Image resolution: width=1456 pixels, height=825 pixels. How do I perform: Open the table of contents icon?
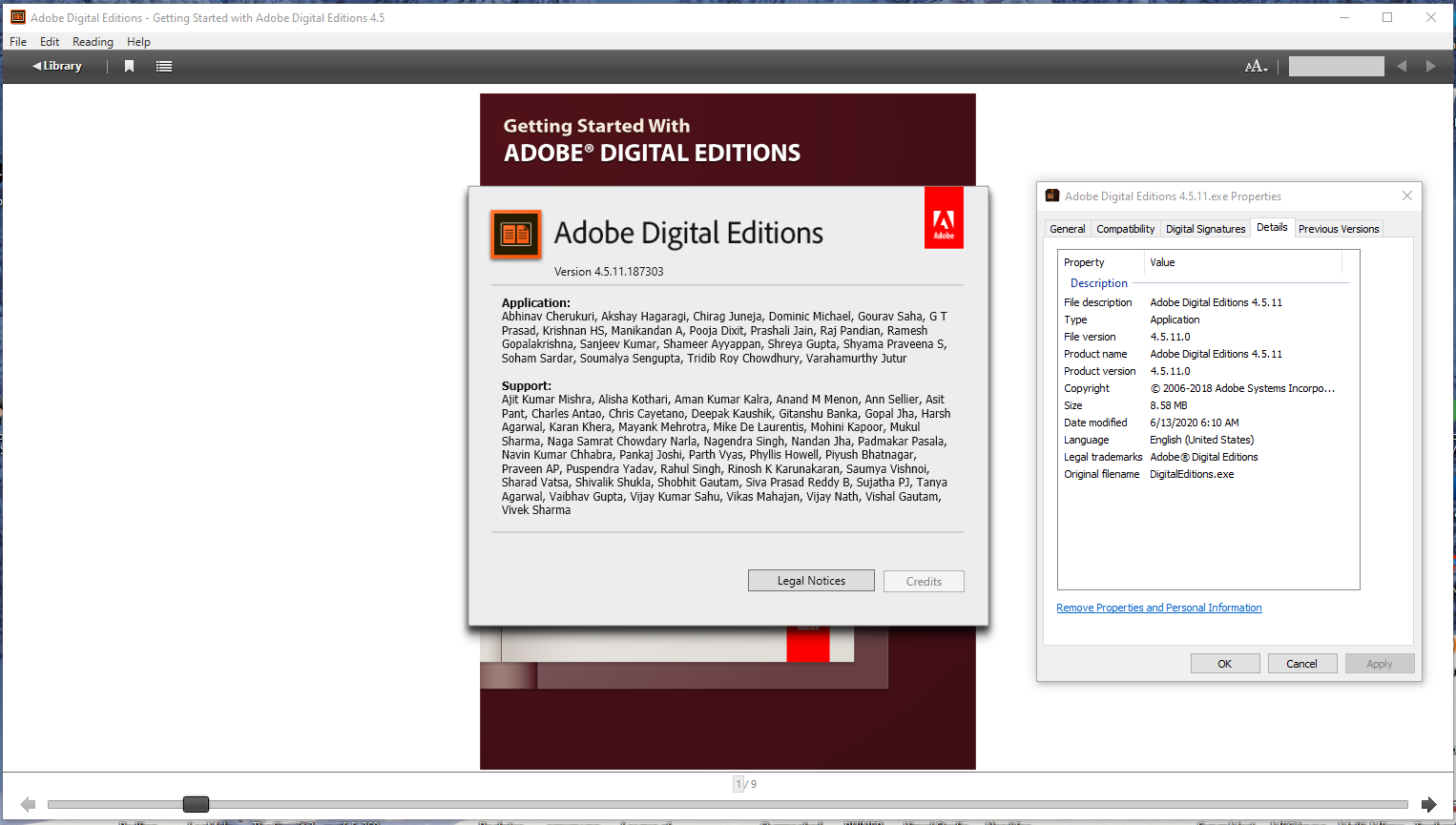tap(163, 66)
